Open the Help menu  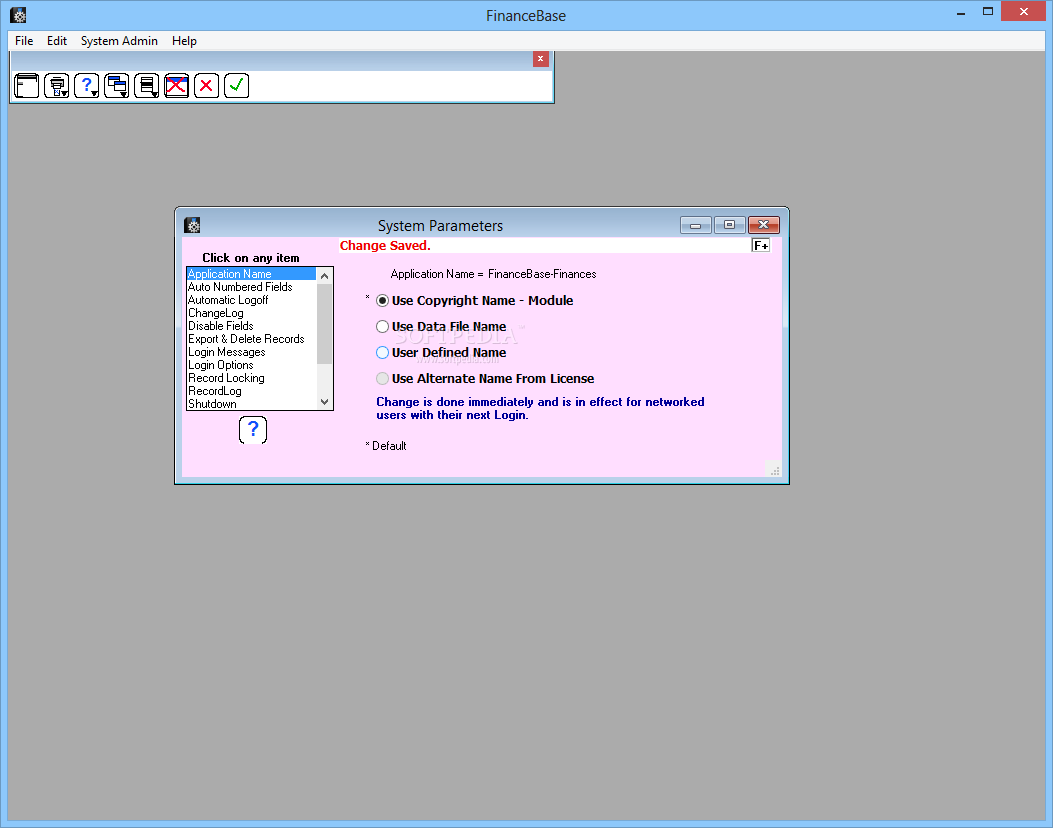pos(184,41)
